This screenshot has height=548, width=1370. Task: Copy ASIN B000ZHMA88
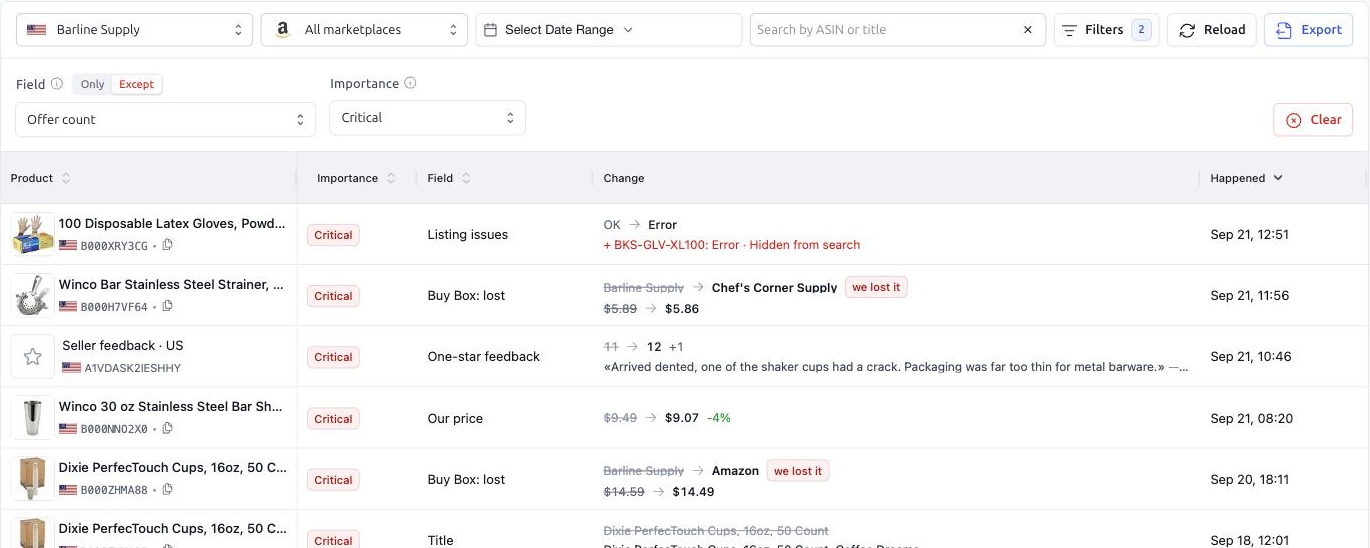[x=168, y=489]
